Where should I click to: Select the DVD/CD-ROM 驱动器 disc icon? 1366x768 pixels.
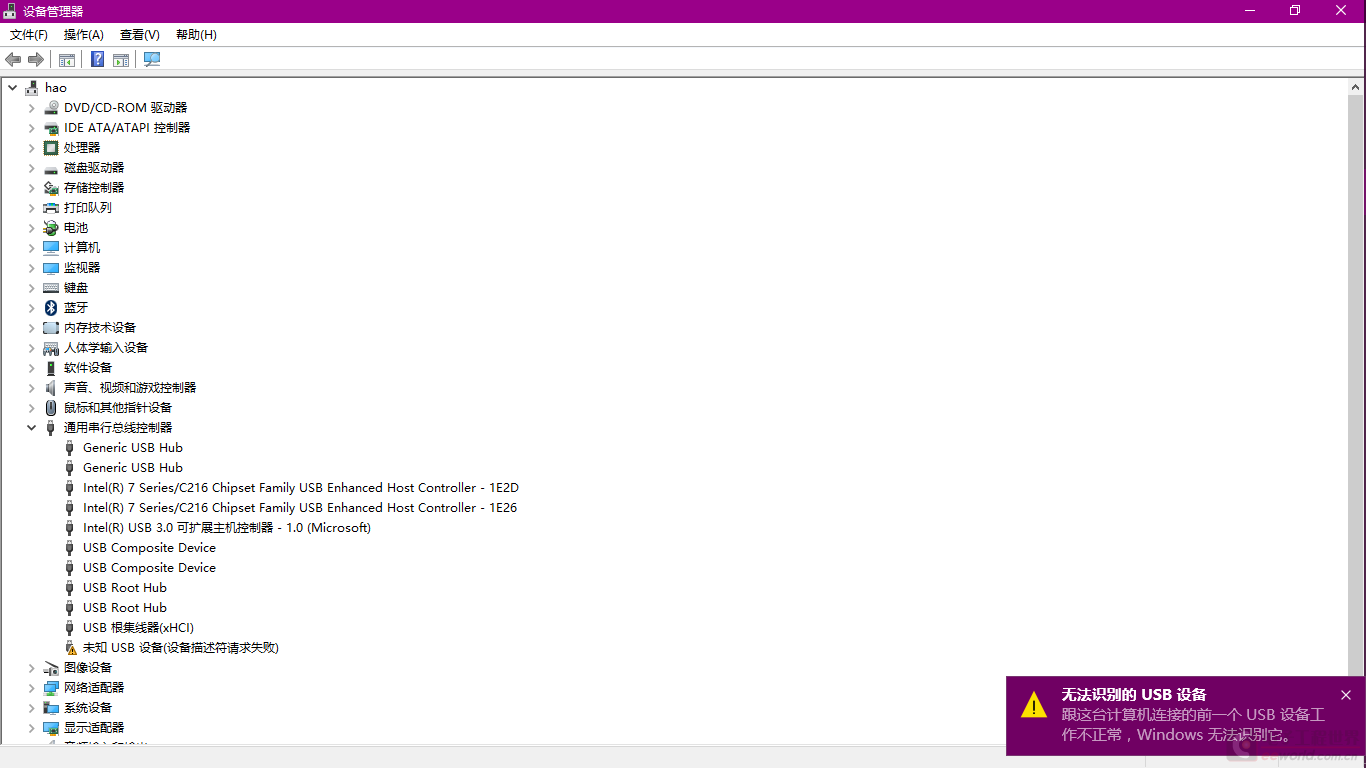tap(51, 108)
